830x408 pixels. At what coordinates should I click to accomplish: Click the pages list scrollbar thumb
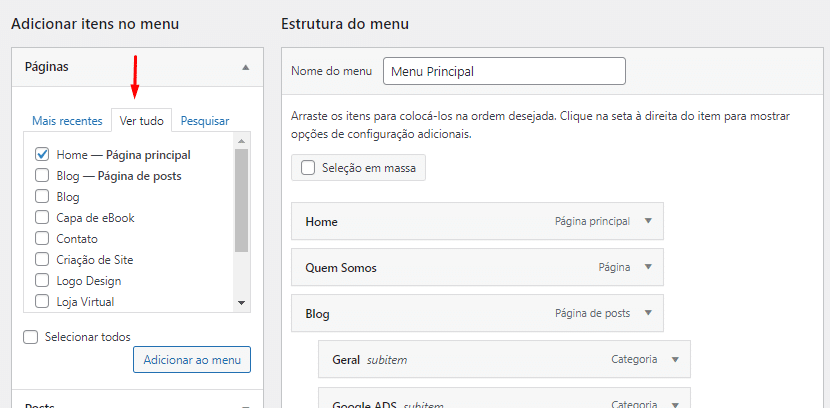tap(241, 200)
